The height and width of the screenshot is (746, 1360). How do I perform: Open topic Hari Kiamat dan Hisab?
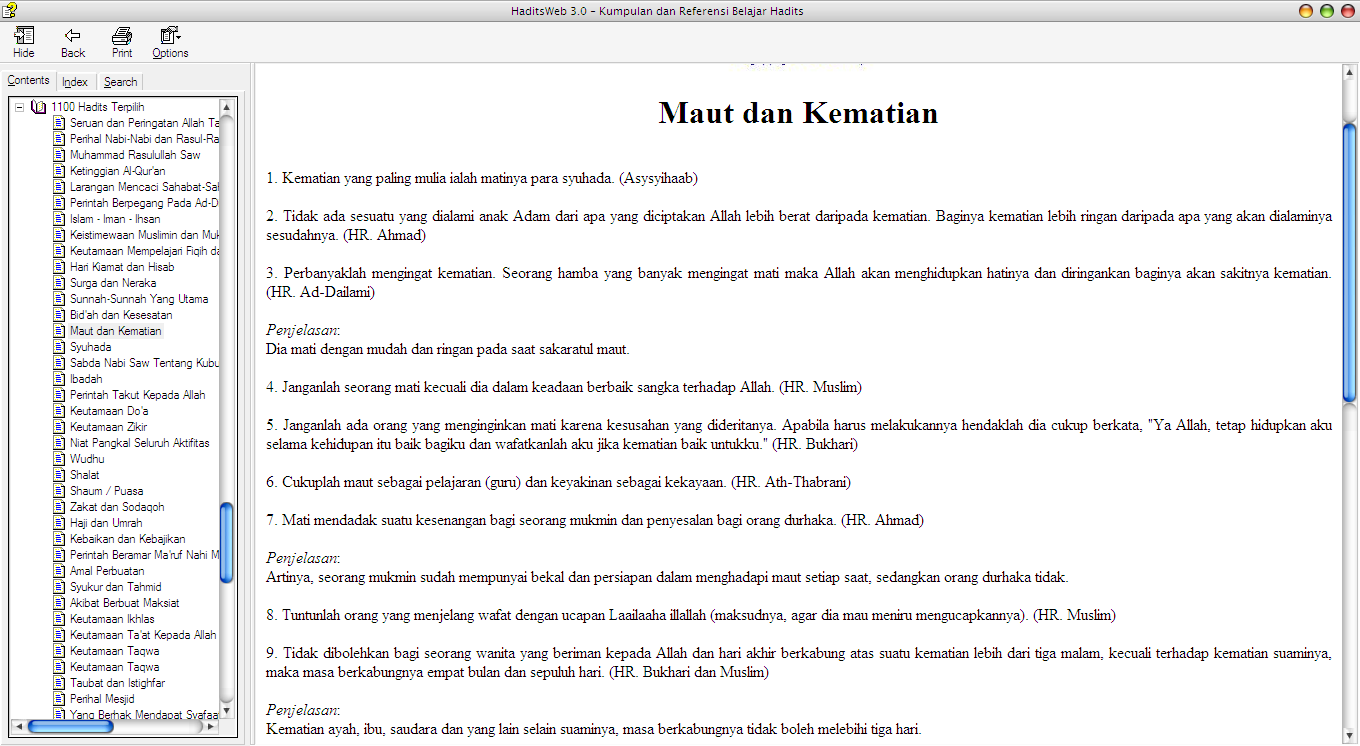click(x=122, y=267)
